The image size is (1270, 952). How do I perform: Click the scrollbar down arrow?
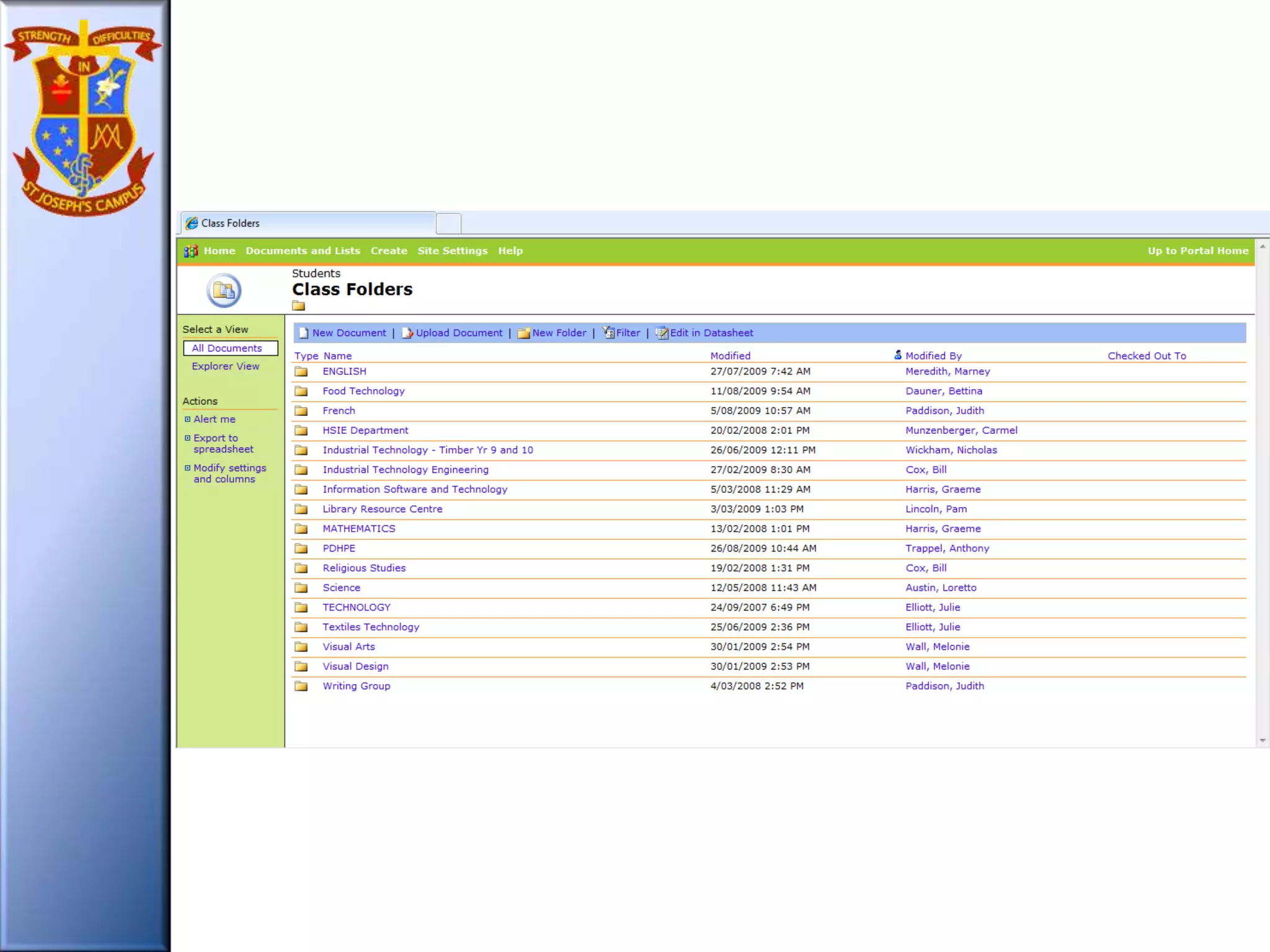pyautogui.click(x=1263, y=740)
